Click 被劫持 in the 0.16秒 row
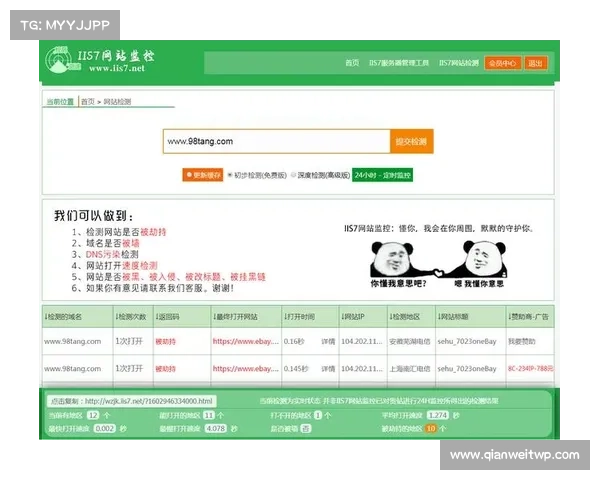The width and height of the screenshot is (600, 480). point(165,341)
